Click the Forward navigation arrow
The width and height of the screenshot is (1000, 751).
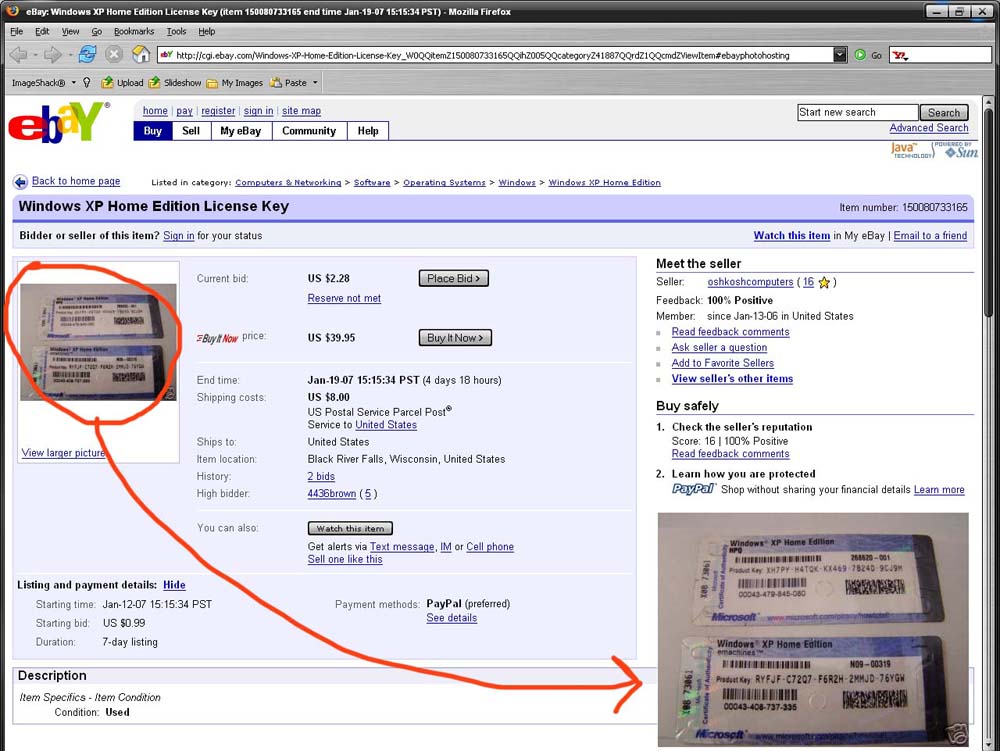click(50, 55)
